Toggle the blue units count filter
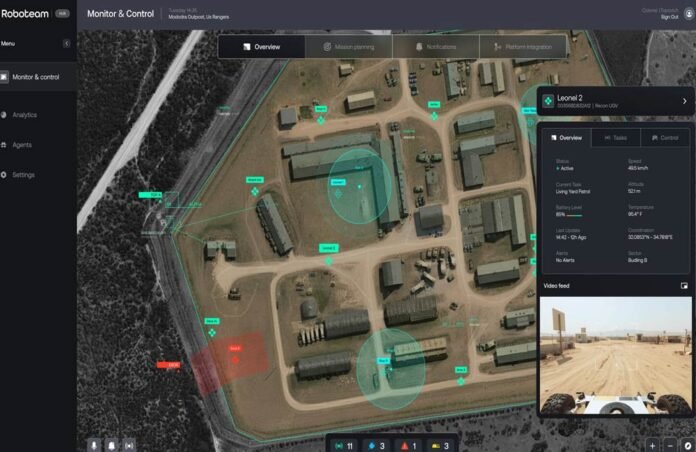 [x=373, y=443]
